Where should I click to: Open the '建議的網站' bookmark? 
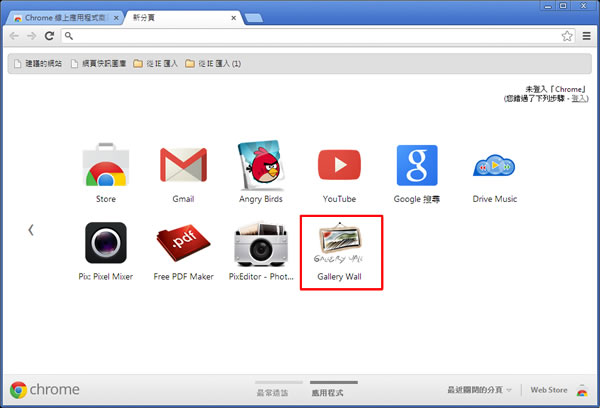38,64
